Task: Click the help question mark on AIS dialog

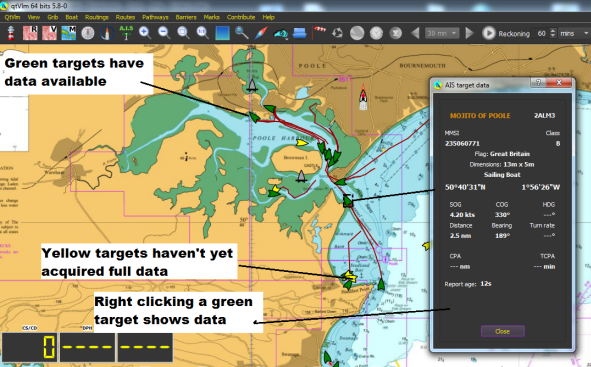Action: coord(538,83)
